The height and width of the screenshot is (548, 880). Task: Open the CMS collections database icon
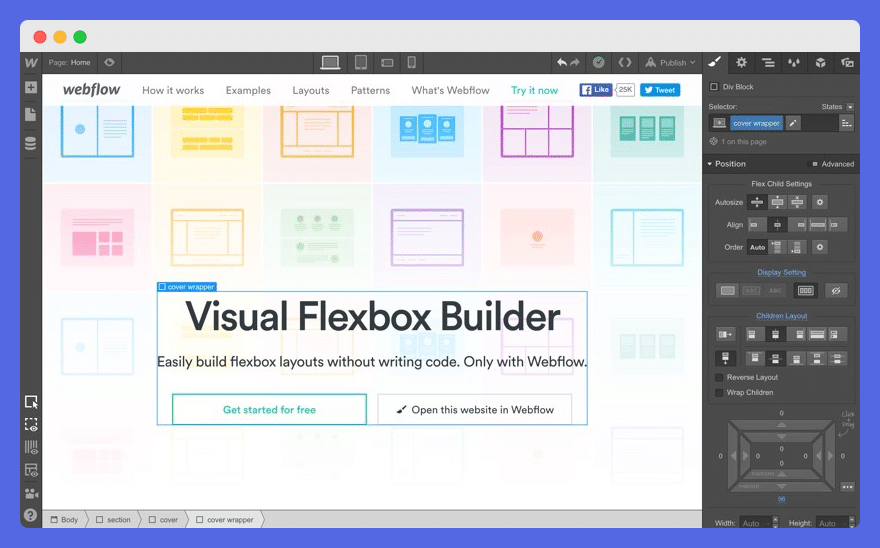pyautogui.click(x=30, y=143)
